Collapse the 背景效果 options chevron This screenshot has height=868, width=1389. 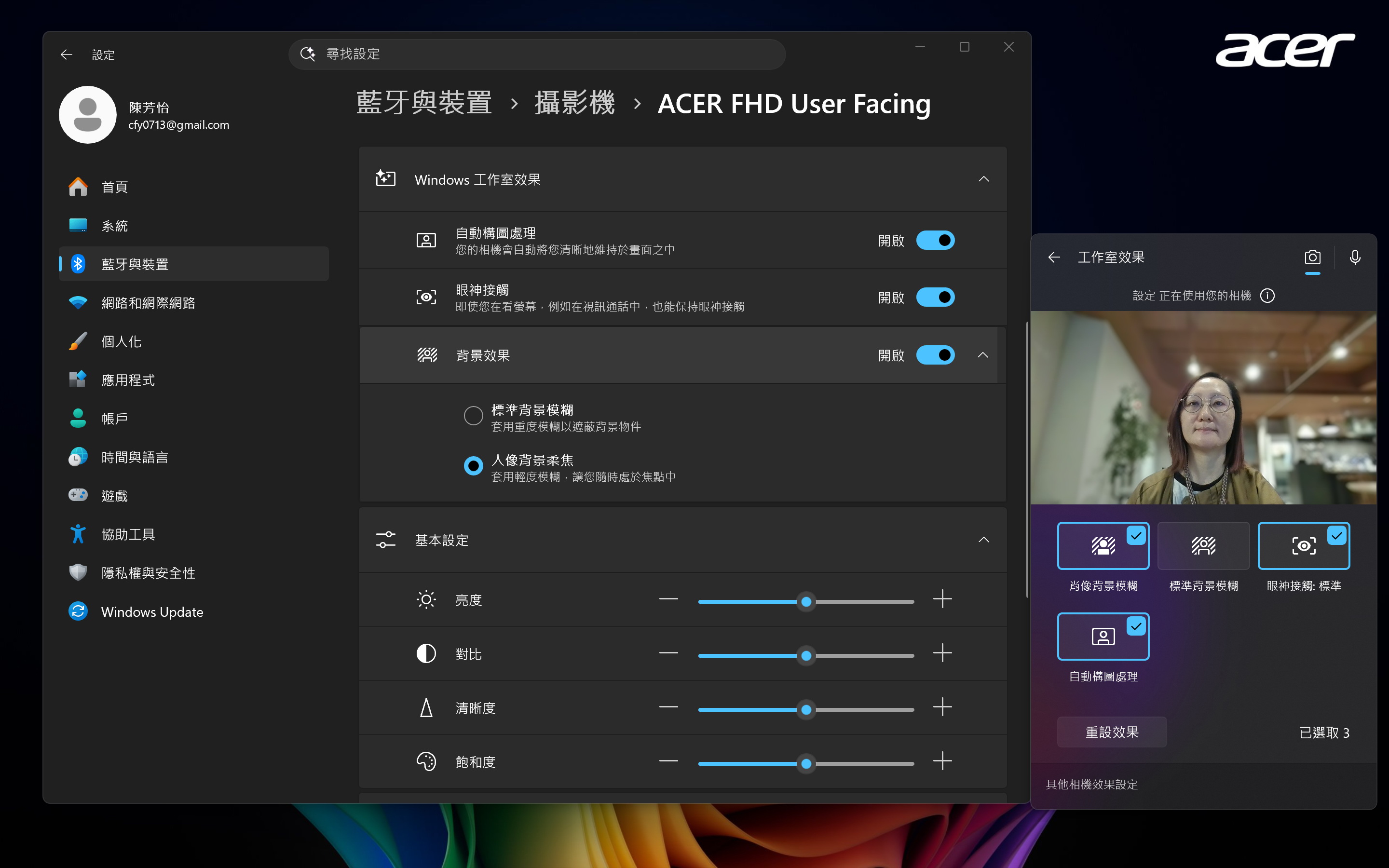[982, 355]
